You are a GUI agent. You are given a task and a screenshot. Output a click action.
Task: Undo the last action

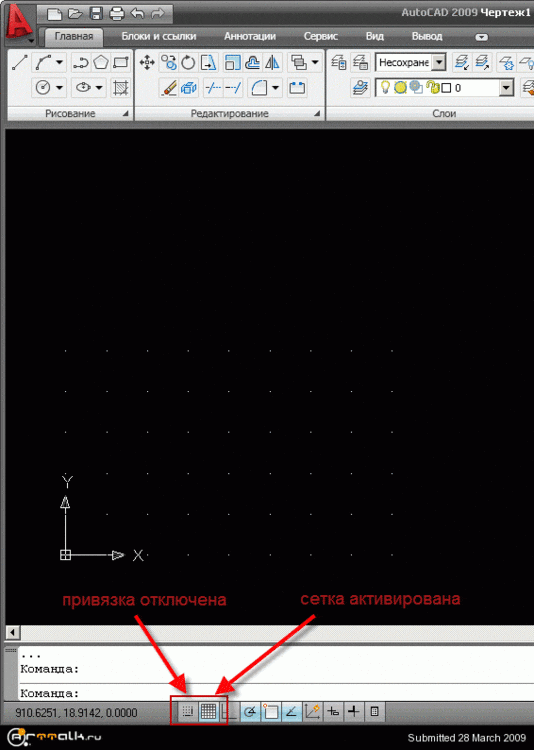(138, 13)
